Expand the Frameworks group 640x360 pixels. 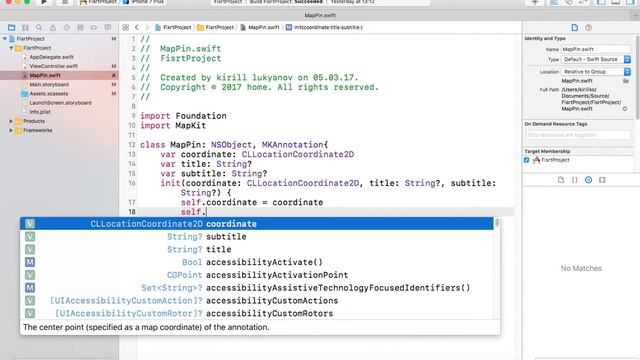tap(11, 130)
